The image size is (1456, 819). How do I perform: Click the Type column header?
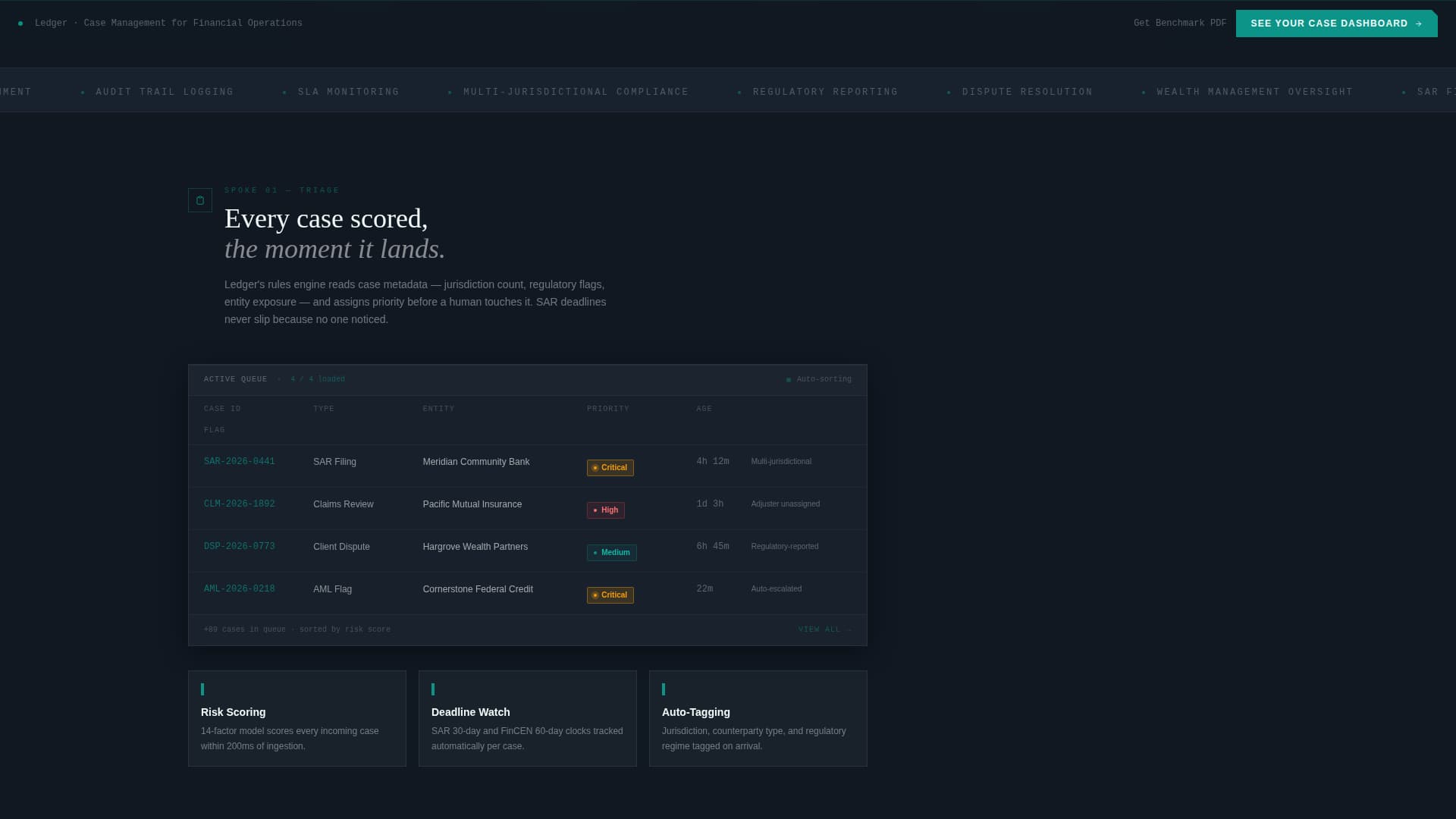pyautogui.click(x=324, y=409)
